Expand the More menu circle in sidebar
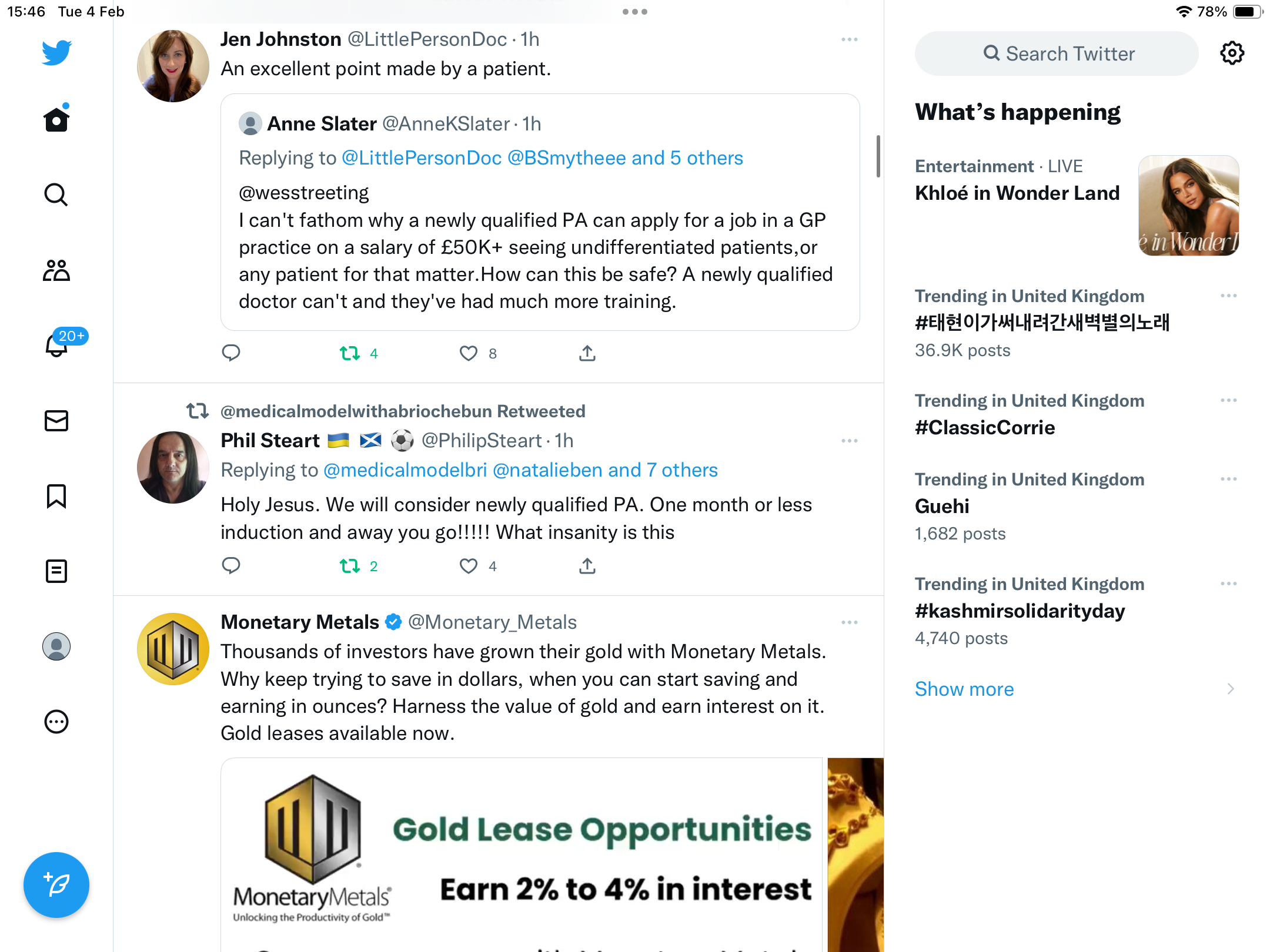 [56, 722]
